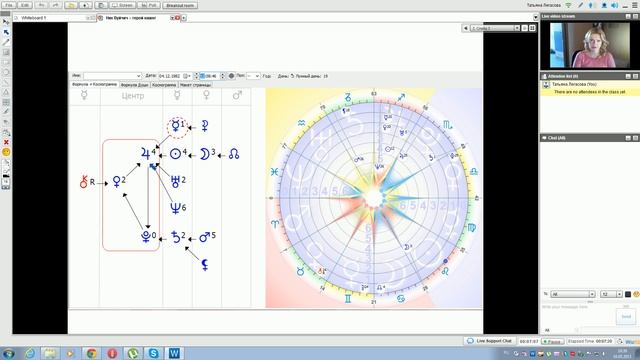Click the Pluto symbol in the center box
Viewport: 640px width, 360px height.
tap(146, 236)
